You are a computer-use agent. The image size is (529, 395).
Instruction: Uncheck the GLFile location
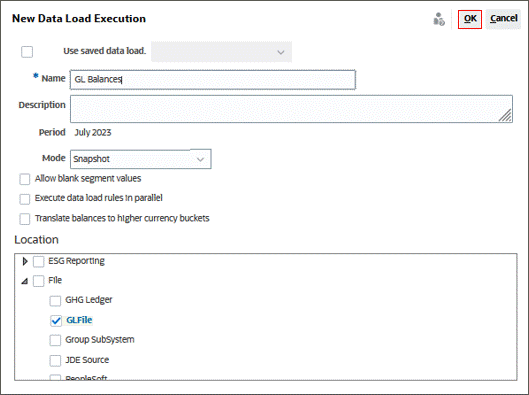56,320
